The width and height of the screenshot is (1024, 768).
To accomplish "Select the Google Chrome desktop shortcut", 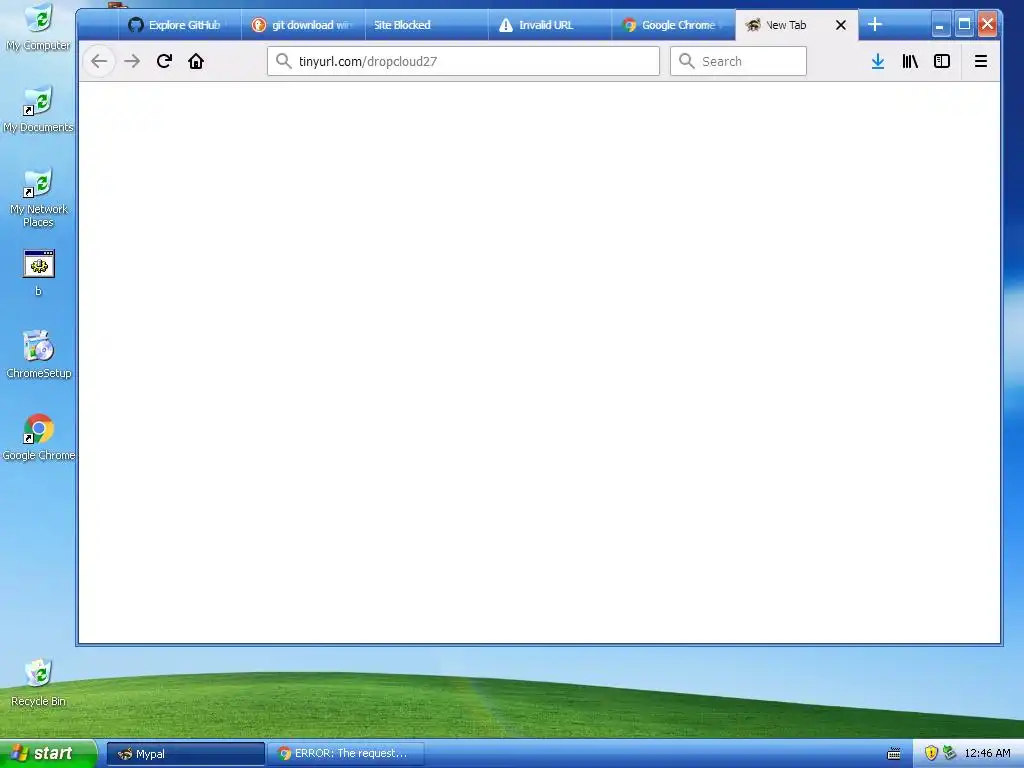I will [39, 437].
